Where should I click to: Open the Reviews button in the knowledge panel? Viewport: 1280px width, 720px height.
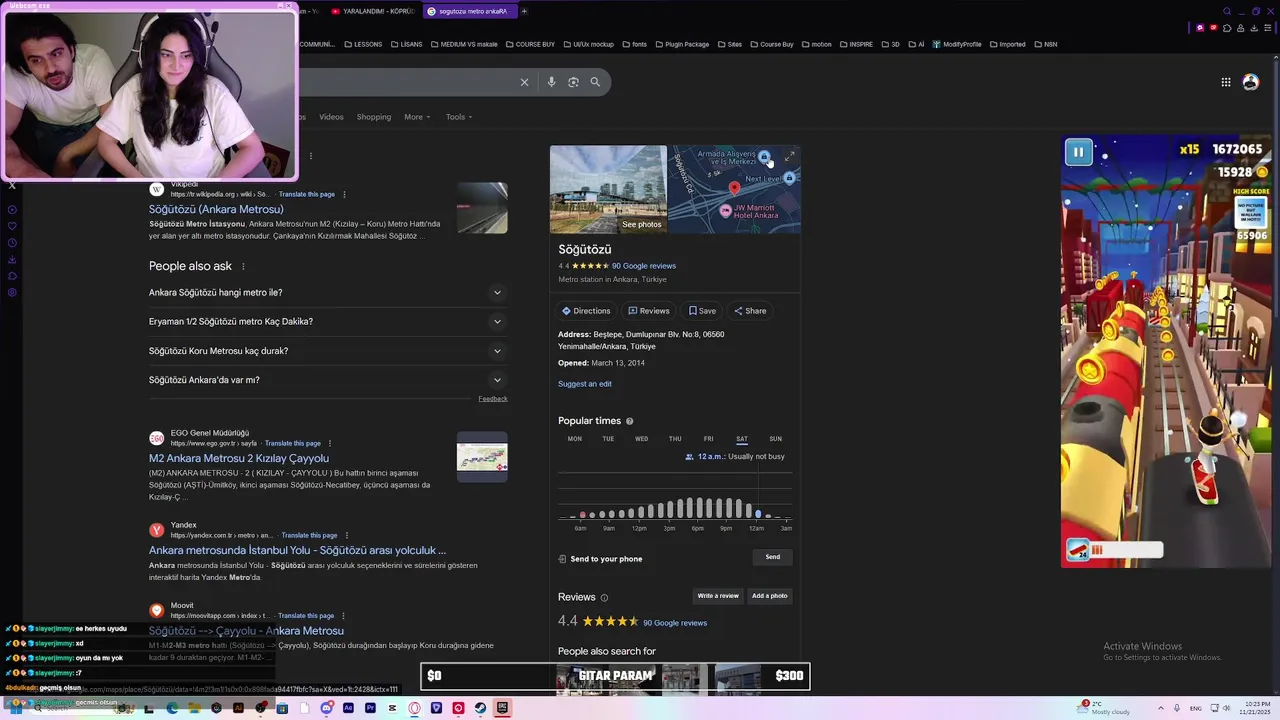[649, 311]
